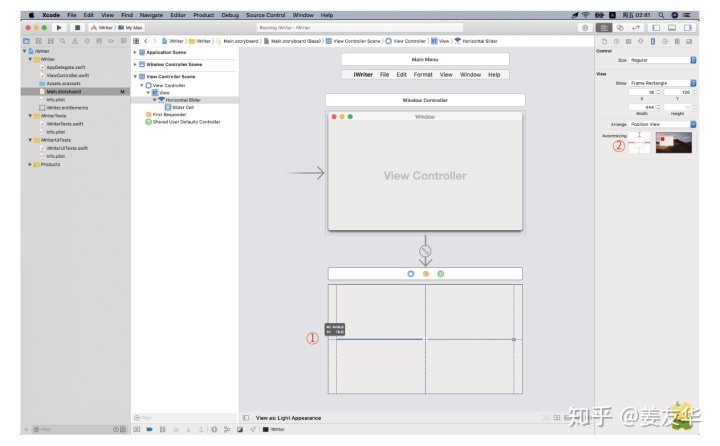Collapse the iWriterTests group
Image resolution: width=720 pixels, height=446 pixels.
tap(30, 116)
